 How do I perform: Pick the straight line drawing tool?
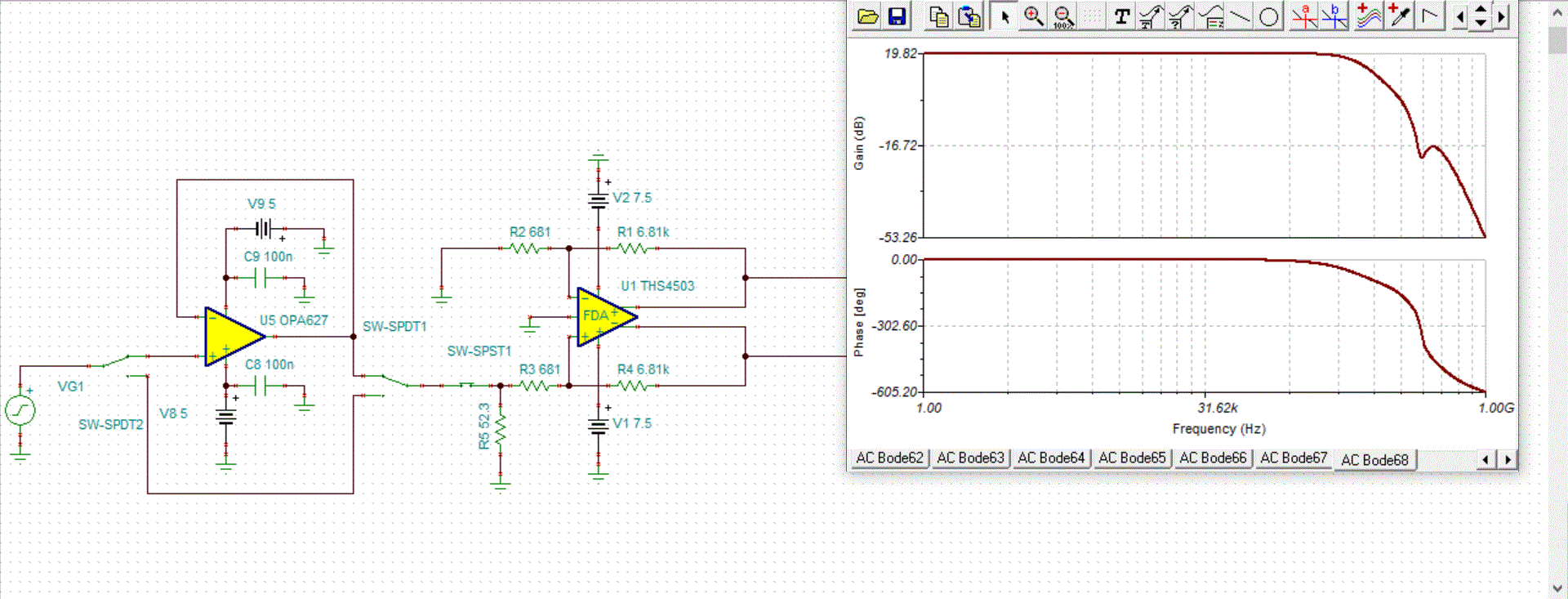click(1240, 16)
